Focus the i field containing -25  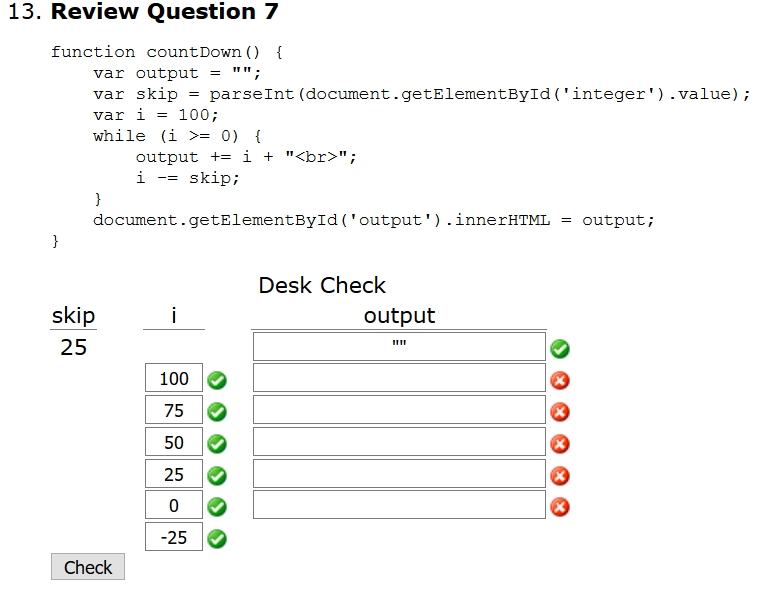coord(174,538)
